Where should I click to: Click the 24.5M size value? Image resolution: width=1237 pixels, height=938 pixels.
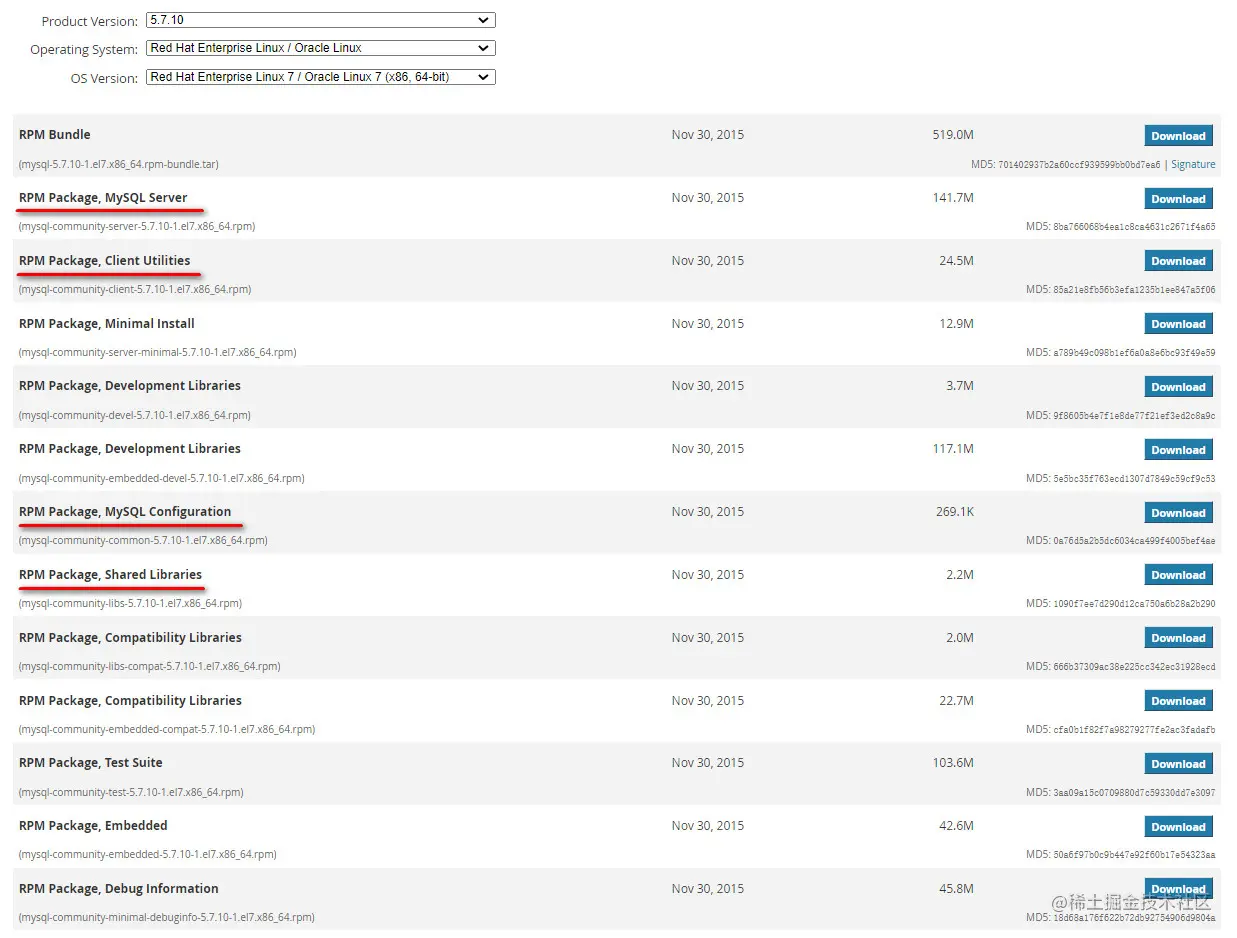pos(956,261)
